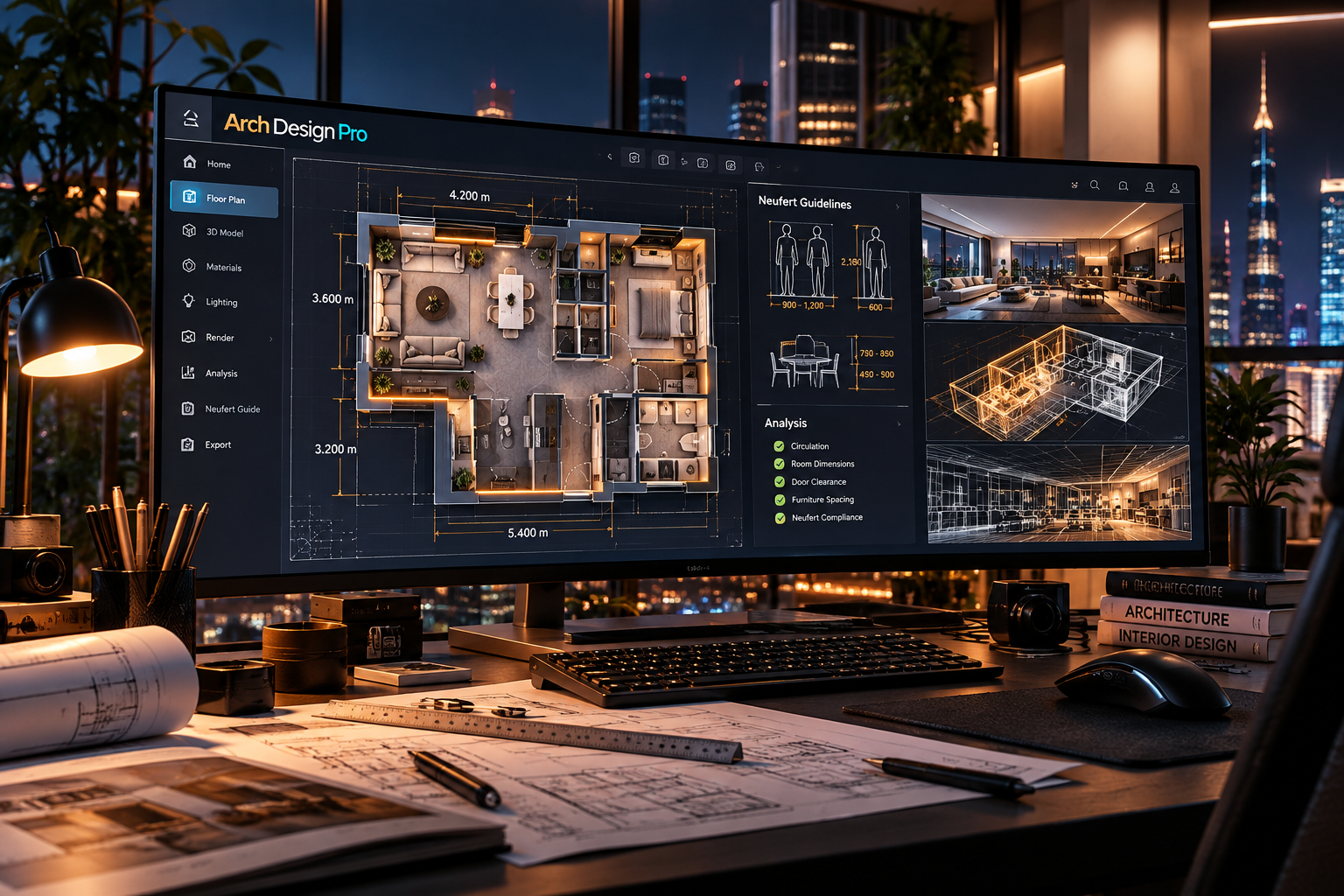1344x896 pixels.
Task: Click the 4.200 m dimension label
Action: coord(469,196)
